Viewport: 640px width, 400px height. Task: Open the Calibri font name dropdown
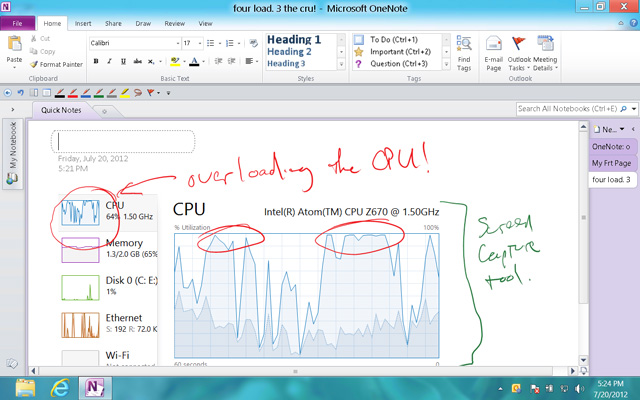(x=178, y=43)
